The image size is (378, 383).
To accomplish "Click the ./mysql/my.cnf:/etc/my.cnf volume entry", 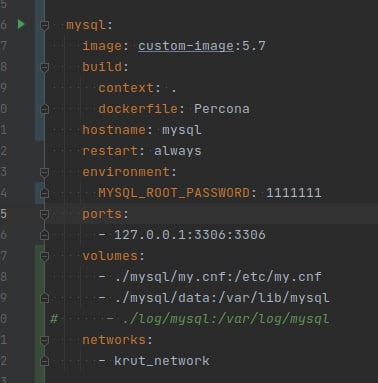I will pyautogui.click(x=218, y=277).
